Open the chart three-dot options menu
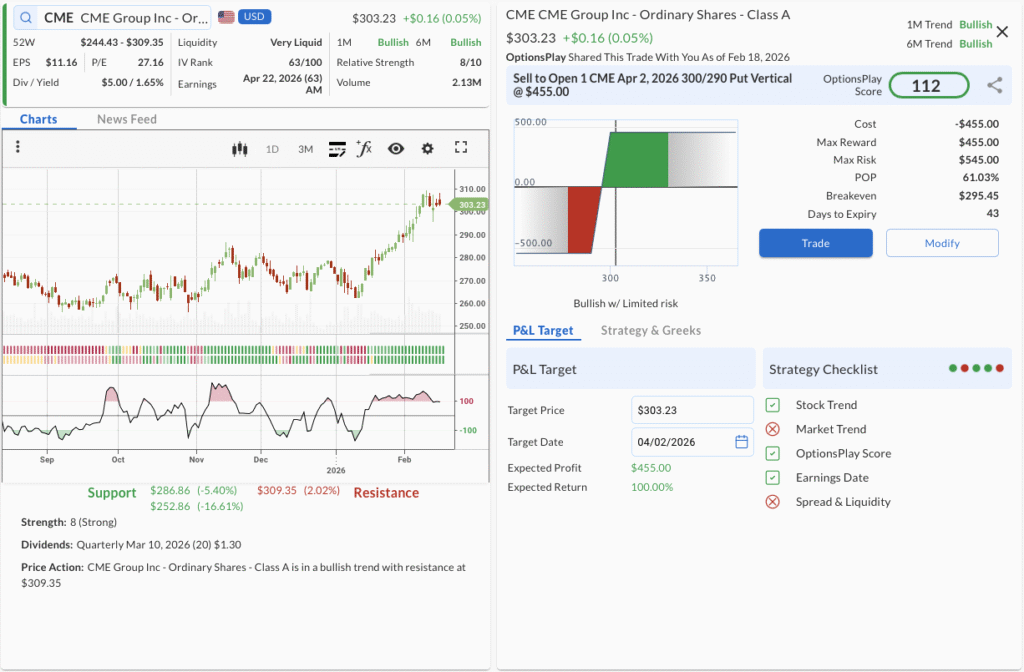This screenshot has width=1024, height=672. click(x=17, y=148)
